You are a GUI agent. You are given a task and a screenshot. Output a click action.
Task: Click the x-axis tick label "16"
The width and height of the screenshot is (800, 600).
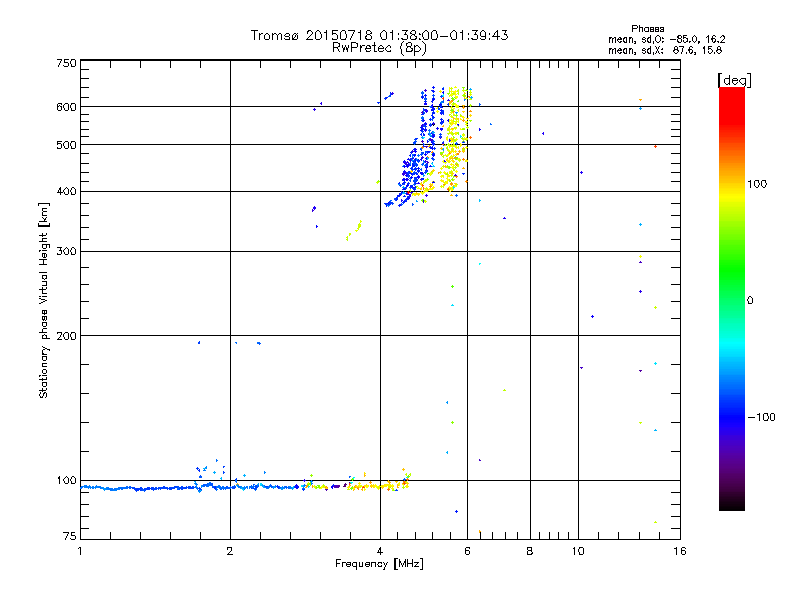click(680, 551)
